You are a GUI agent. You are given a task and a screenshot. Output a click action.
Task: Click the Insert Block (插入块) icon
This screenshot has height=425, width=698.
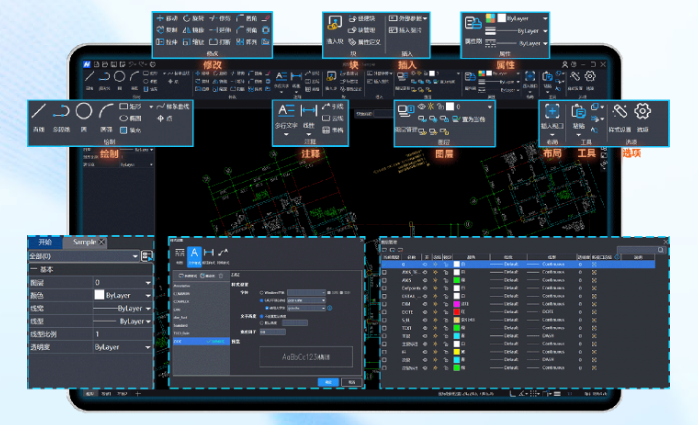coord(334,24)
